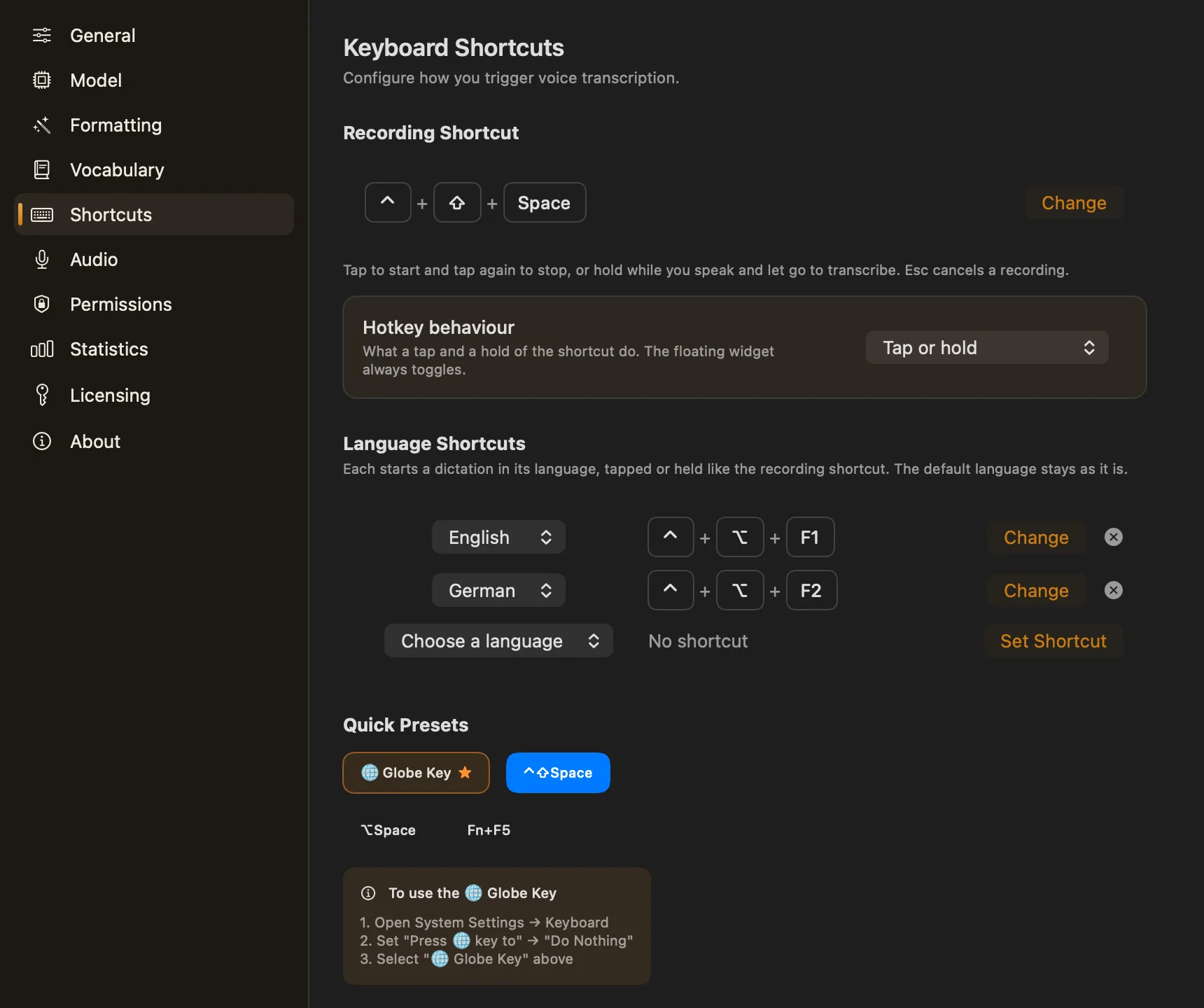This screenshot has height=1008, width=1204.
Task: Click the Audio microphone icon
Action: pos(42,259)
